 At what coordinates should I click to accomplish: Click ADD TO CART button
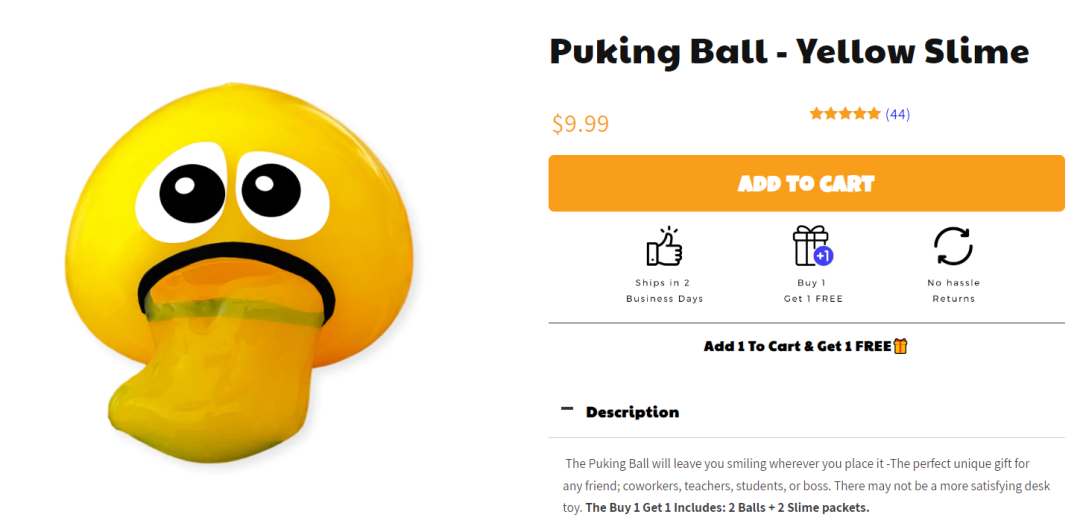[x=807, y=183]
